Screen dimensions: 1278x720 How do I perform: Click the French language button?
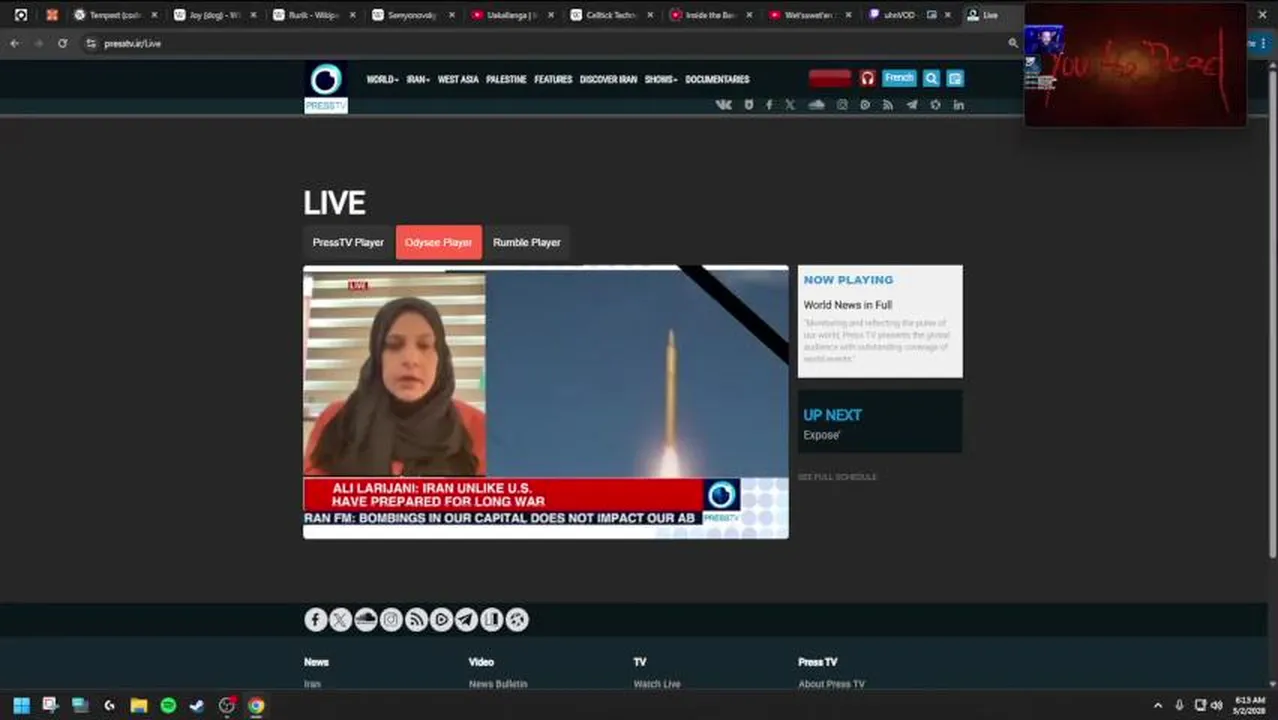[x=899, y=78]
